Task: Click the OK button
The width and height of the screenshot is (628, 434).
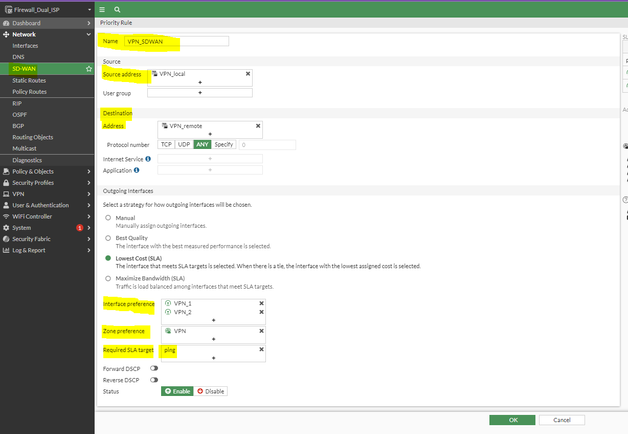Action: coord(513,420)
